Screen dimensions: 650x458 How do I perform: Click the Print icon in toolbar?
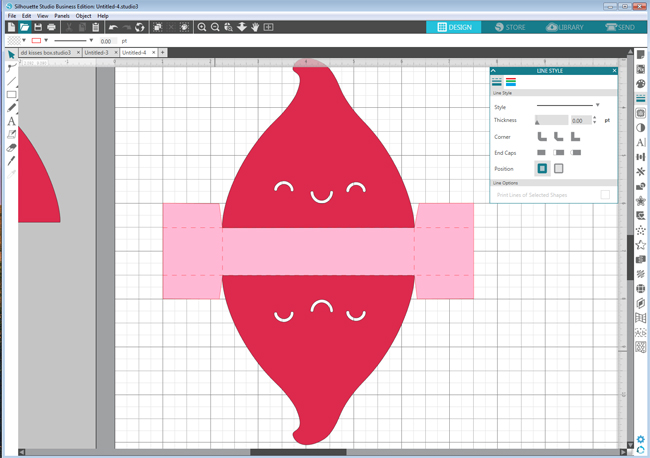(52, 28)
